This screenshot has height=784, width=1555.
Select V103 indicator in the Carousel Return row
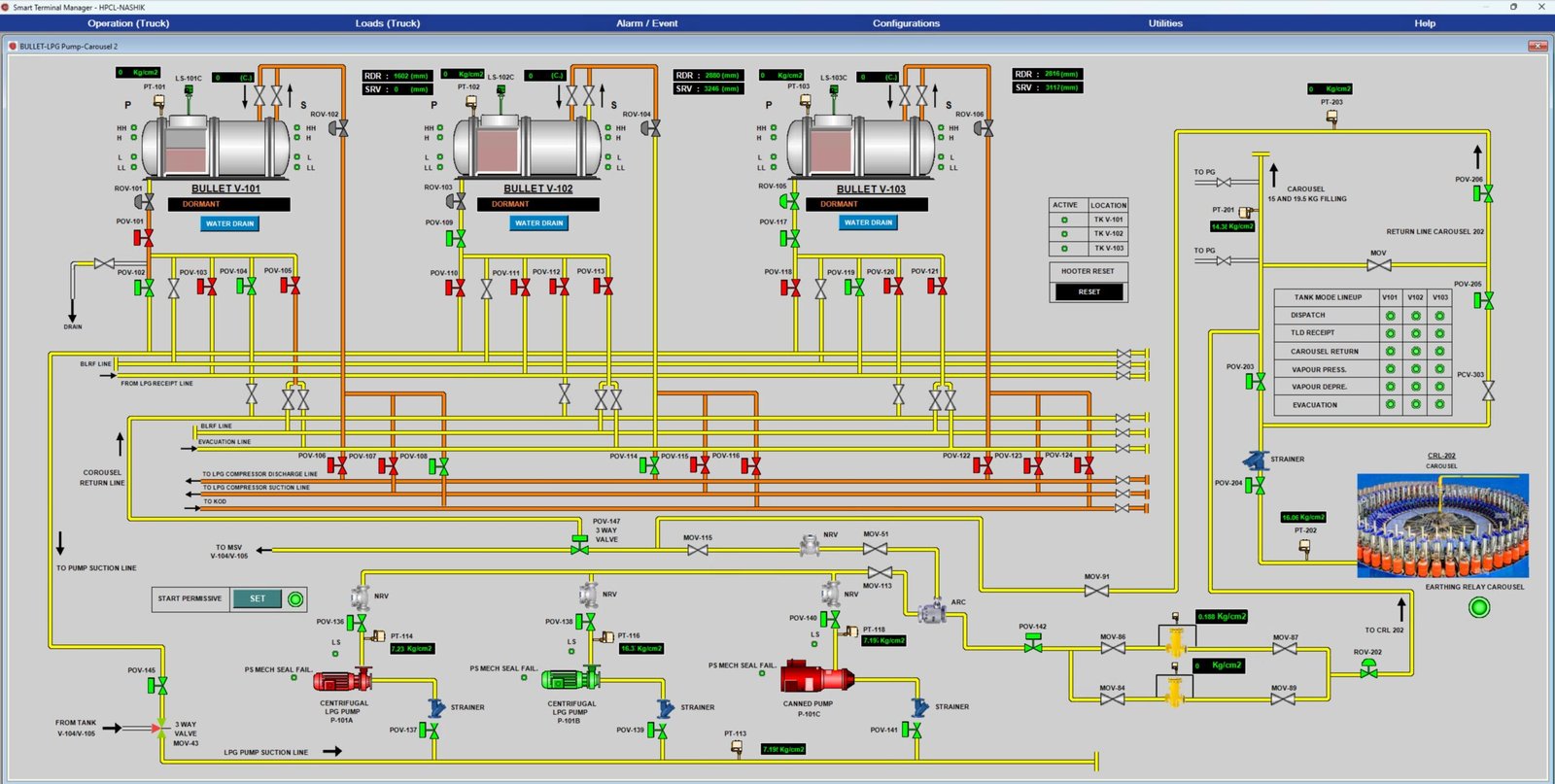click(1439, 351)
